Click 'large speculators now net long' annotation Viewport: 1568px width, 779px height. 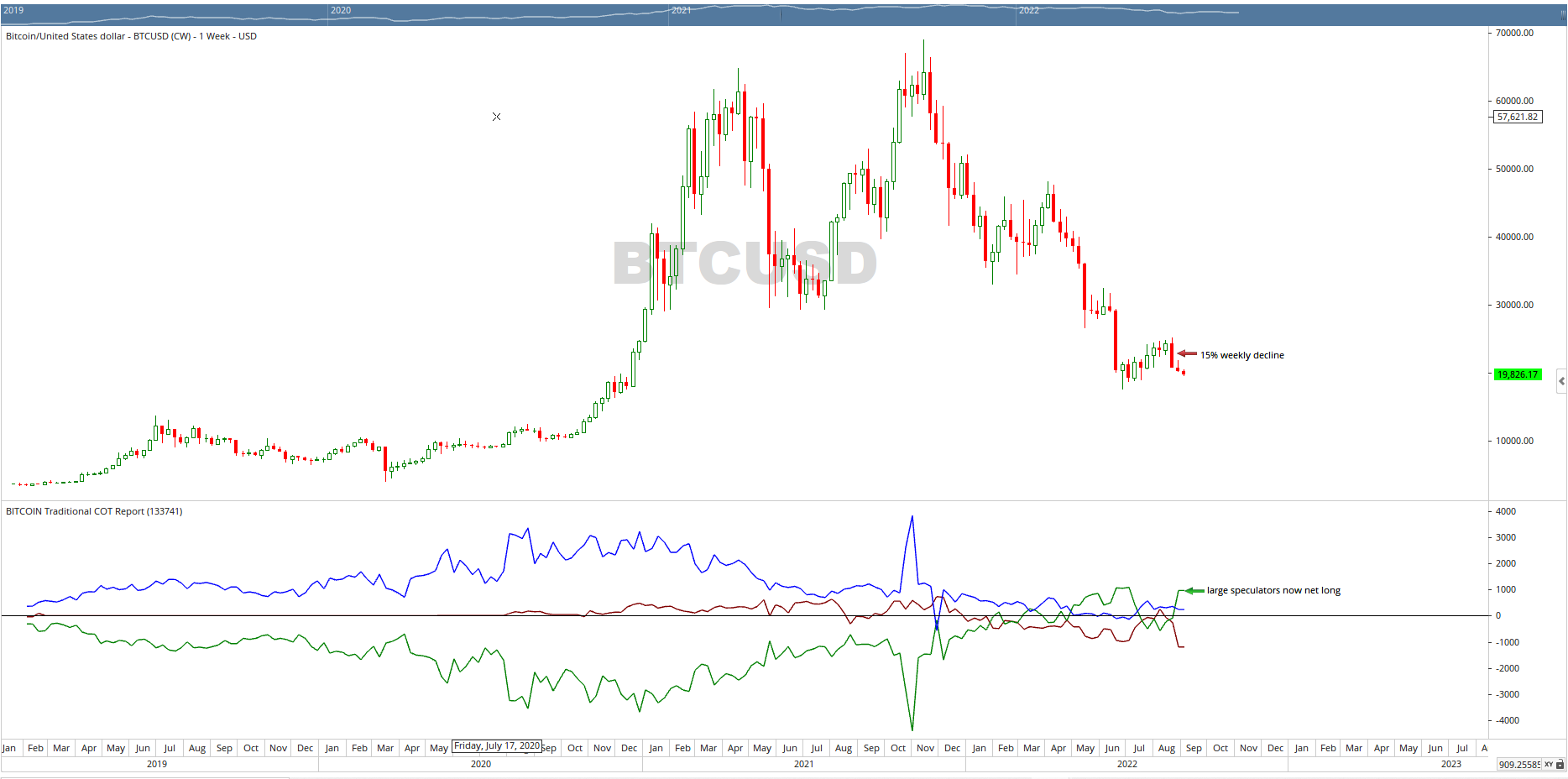pyautogui.click(x=1273, y=590)
